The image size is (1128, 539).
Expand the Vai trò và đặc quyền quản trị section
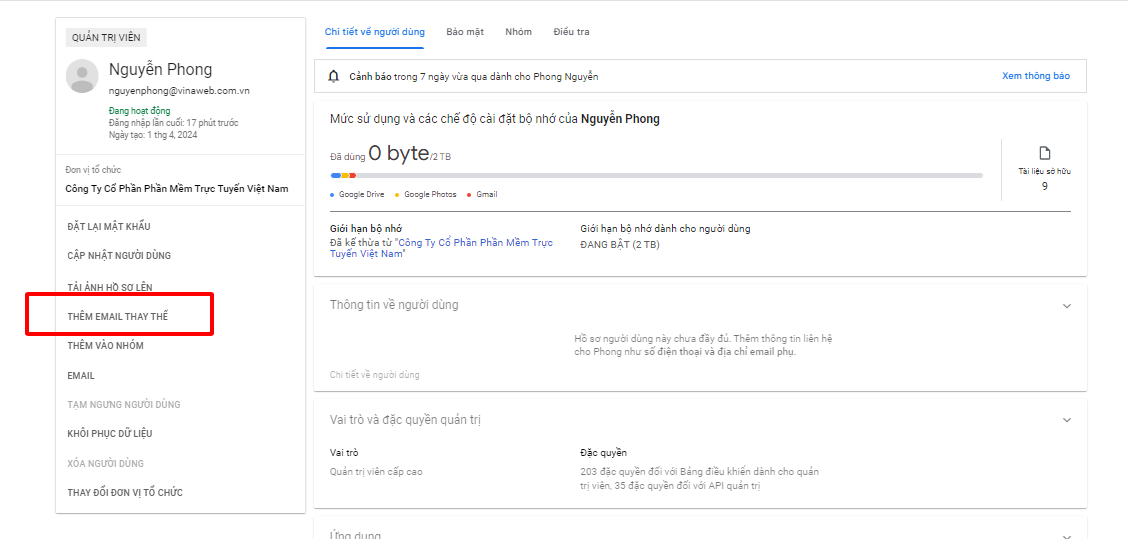1066,421
